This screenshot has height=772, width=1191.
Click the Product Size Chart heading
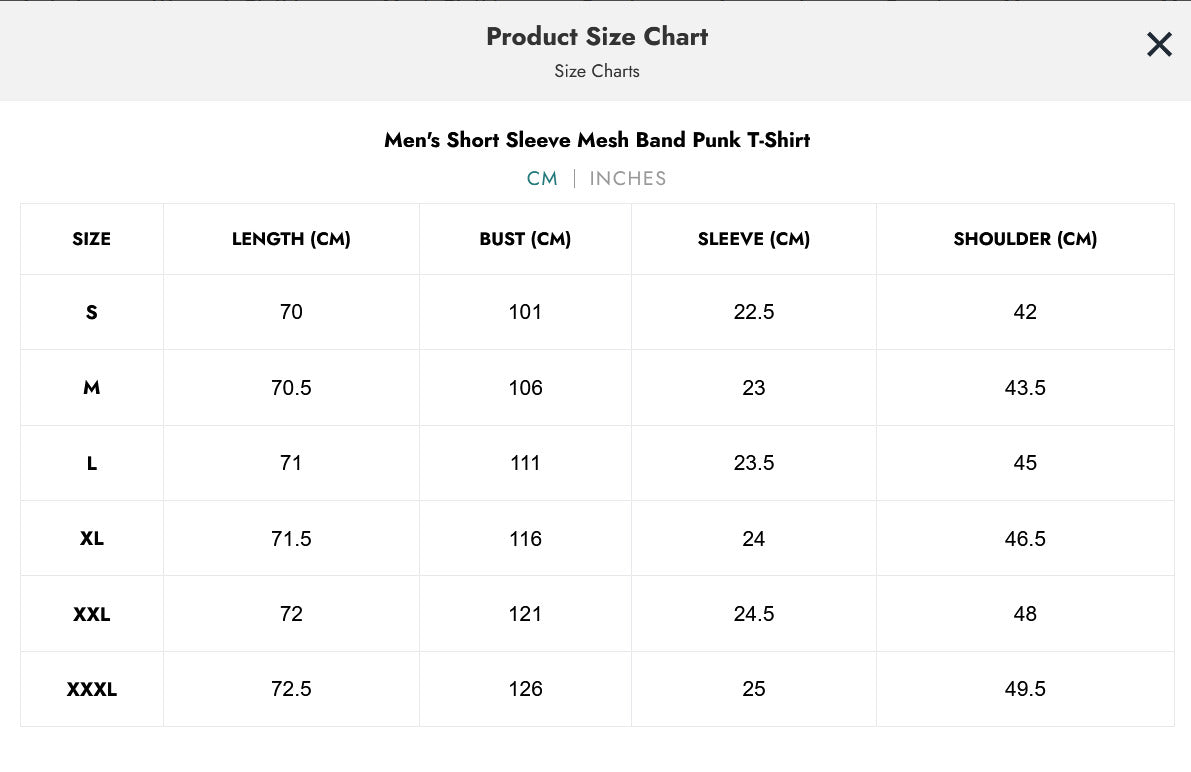click(597, 37)
